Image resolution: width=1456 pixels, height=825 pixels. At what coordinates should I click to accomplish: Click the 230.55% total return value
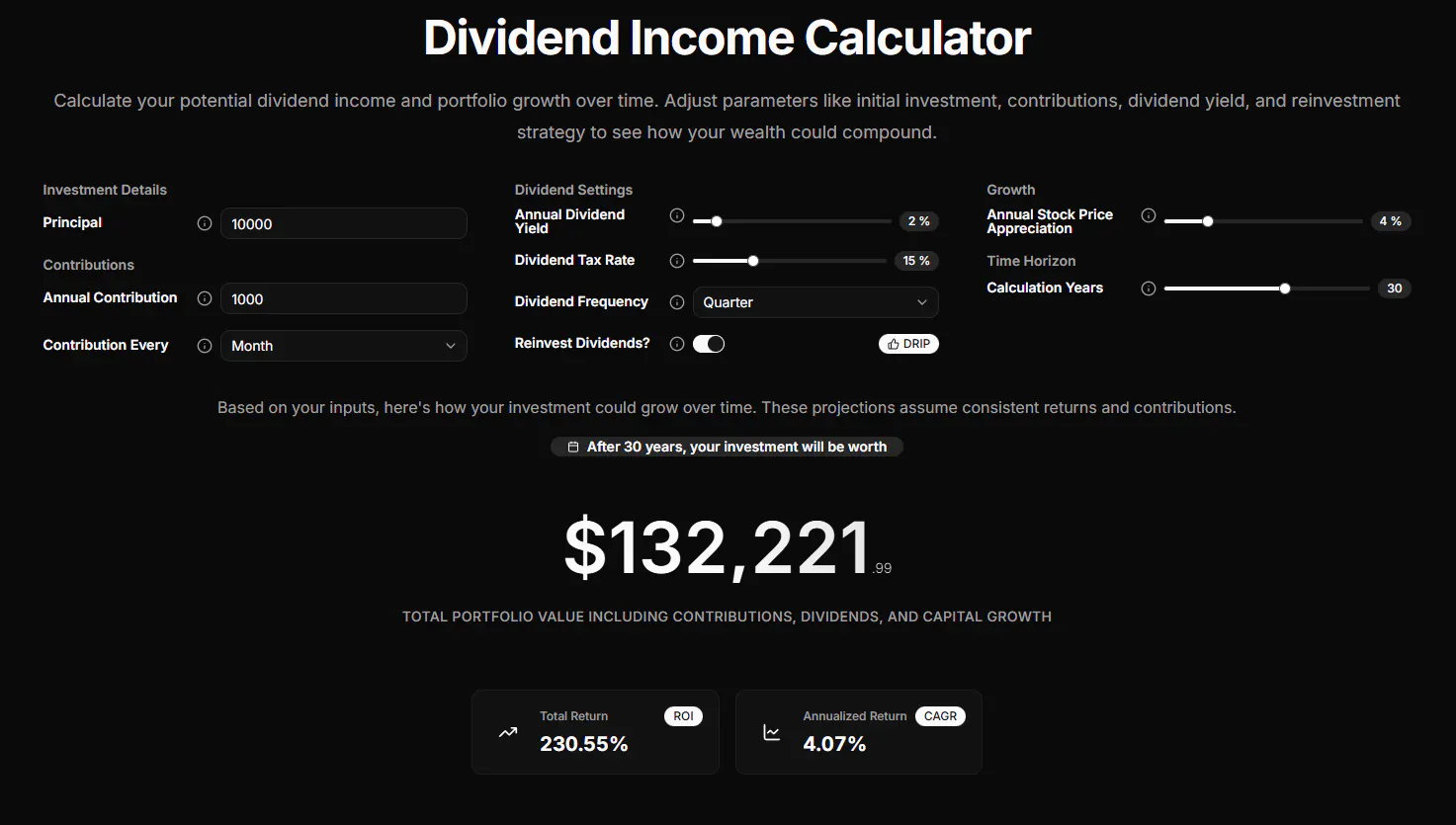coord(584,744)
